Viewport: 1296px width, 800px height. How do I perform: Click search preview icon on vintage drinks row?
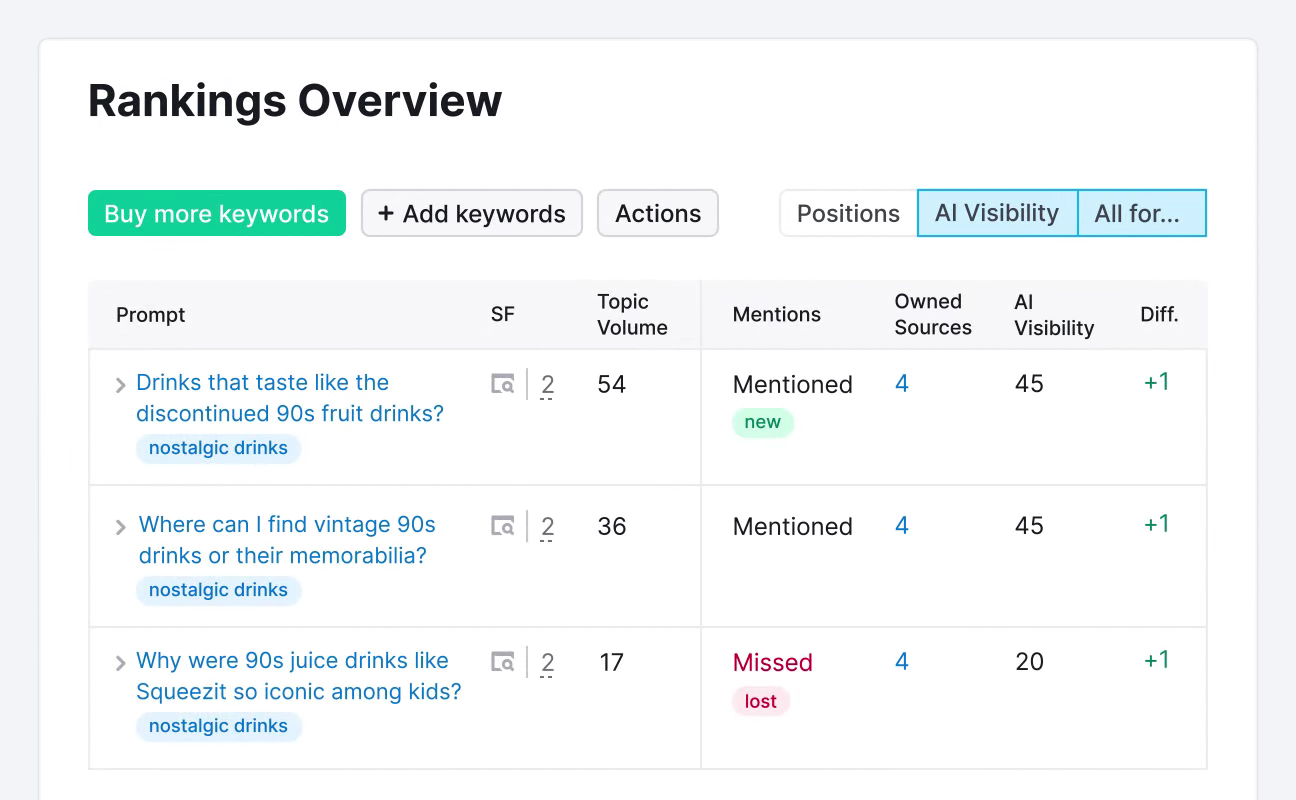coord(504,526)
